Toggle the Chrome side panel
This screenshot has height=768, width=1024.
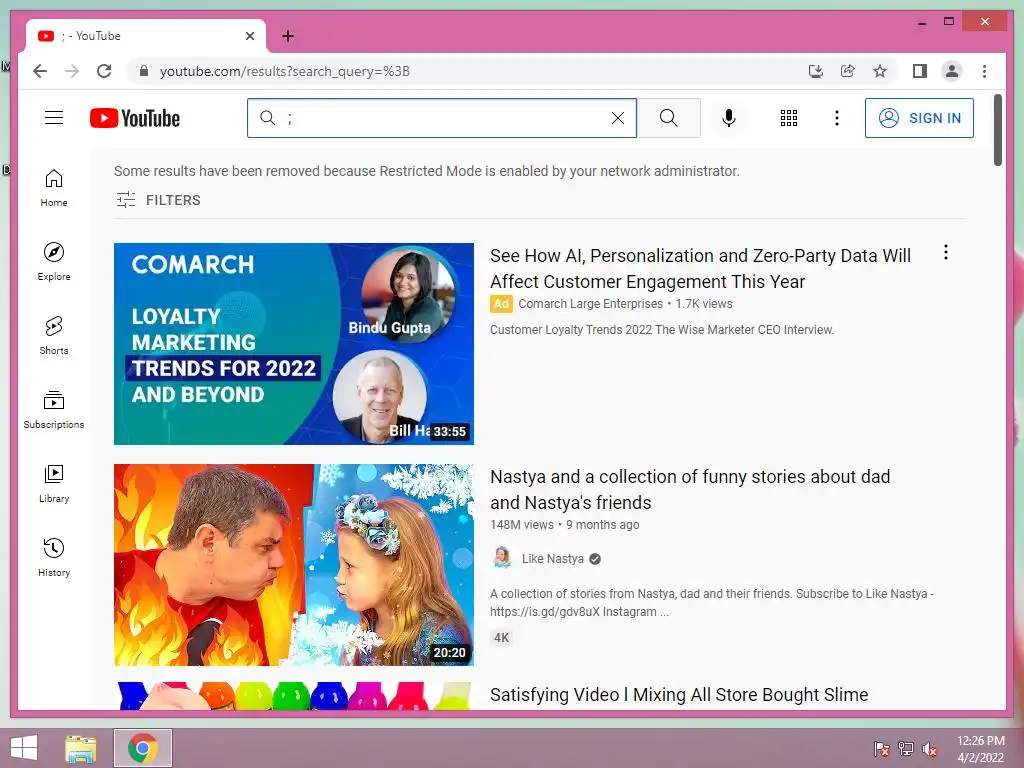[x=920, y=71]
